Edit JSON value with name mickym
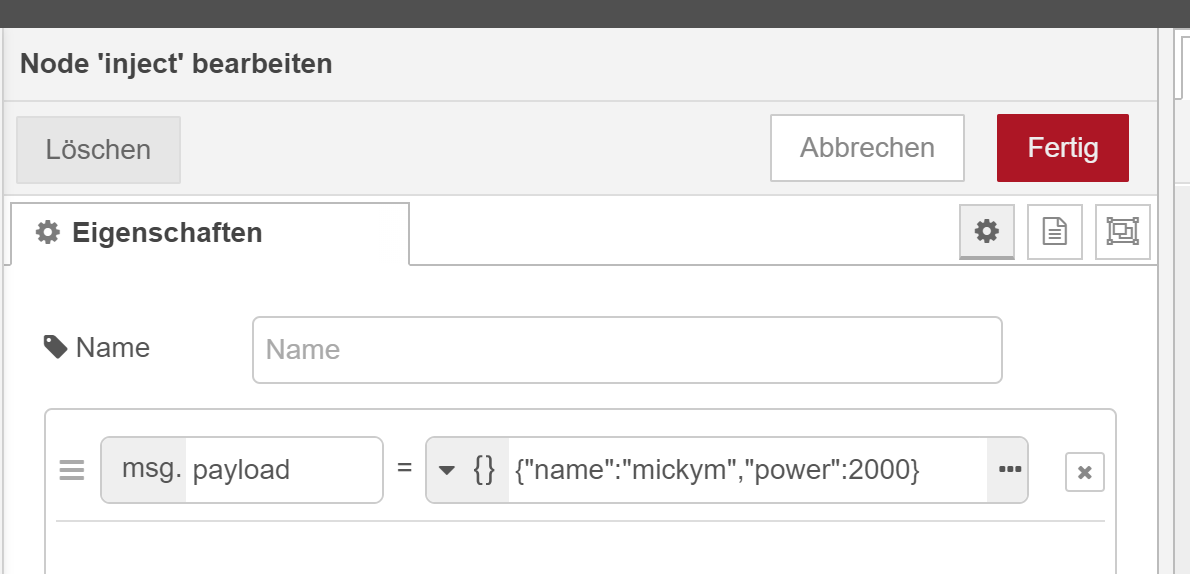 748,470
